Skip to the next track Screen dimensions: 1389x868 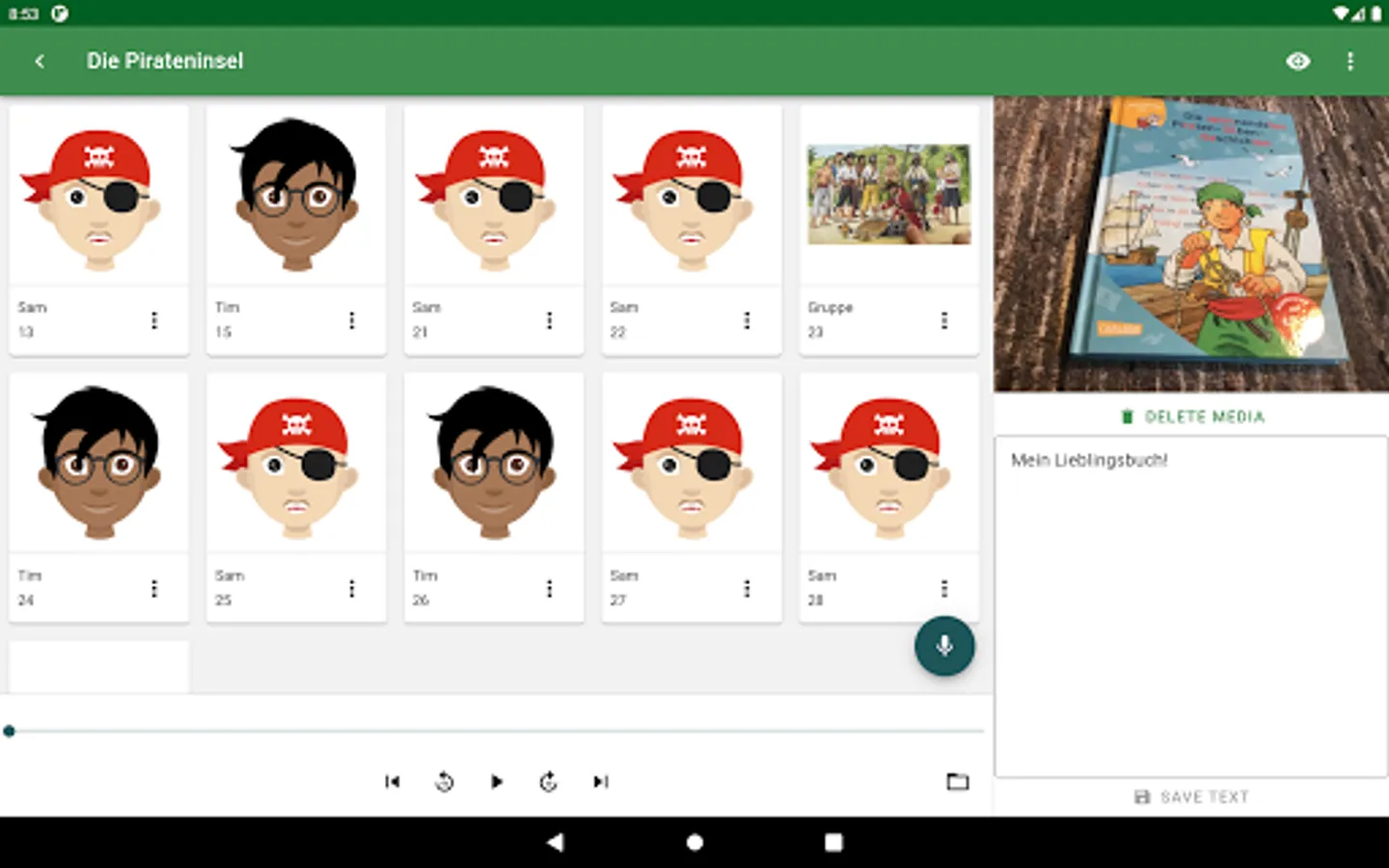pos(601,781)
